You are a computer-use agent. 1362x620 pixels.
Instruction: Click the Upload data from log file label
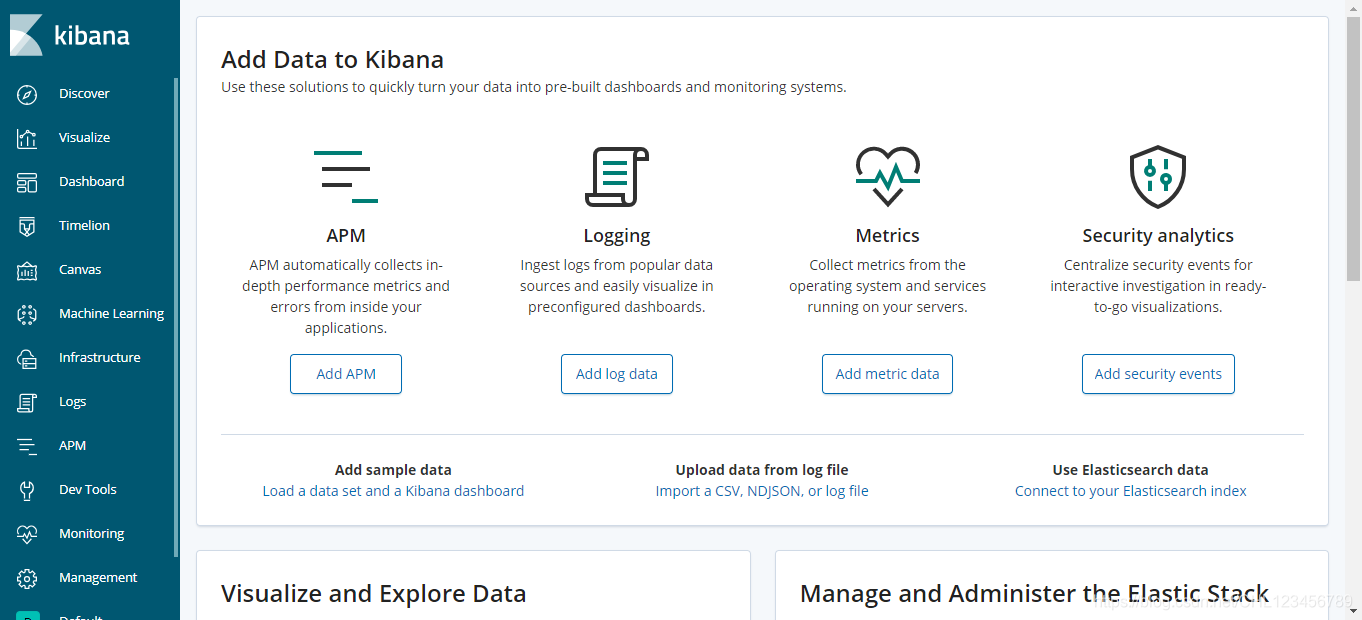point(762,470)
